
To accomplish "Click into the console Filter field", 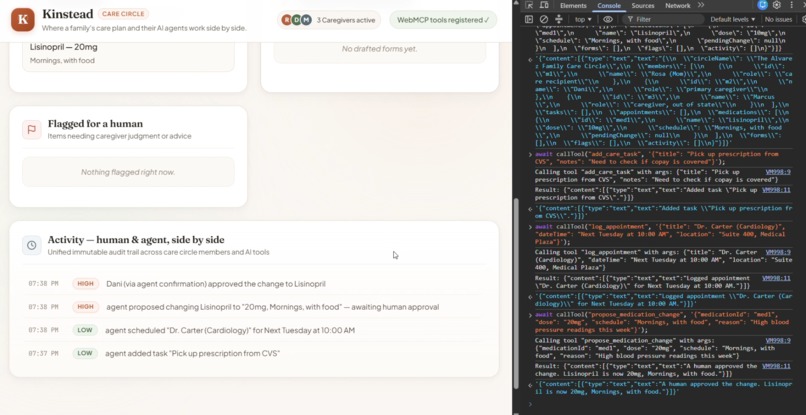I will point(663,20).
